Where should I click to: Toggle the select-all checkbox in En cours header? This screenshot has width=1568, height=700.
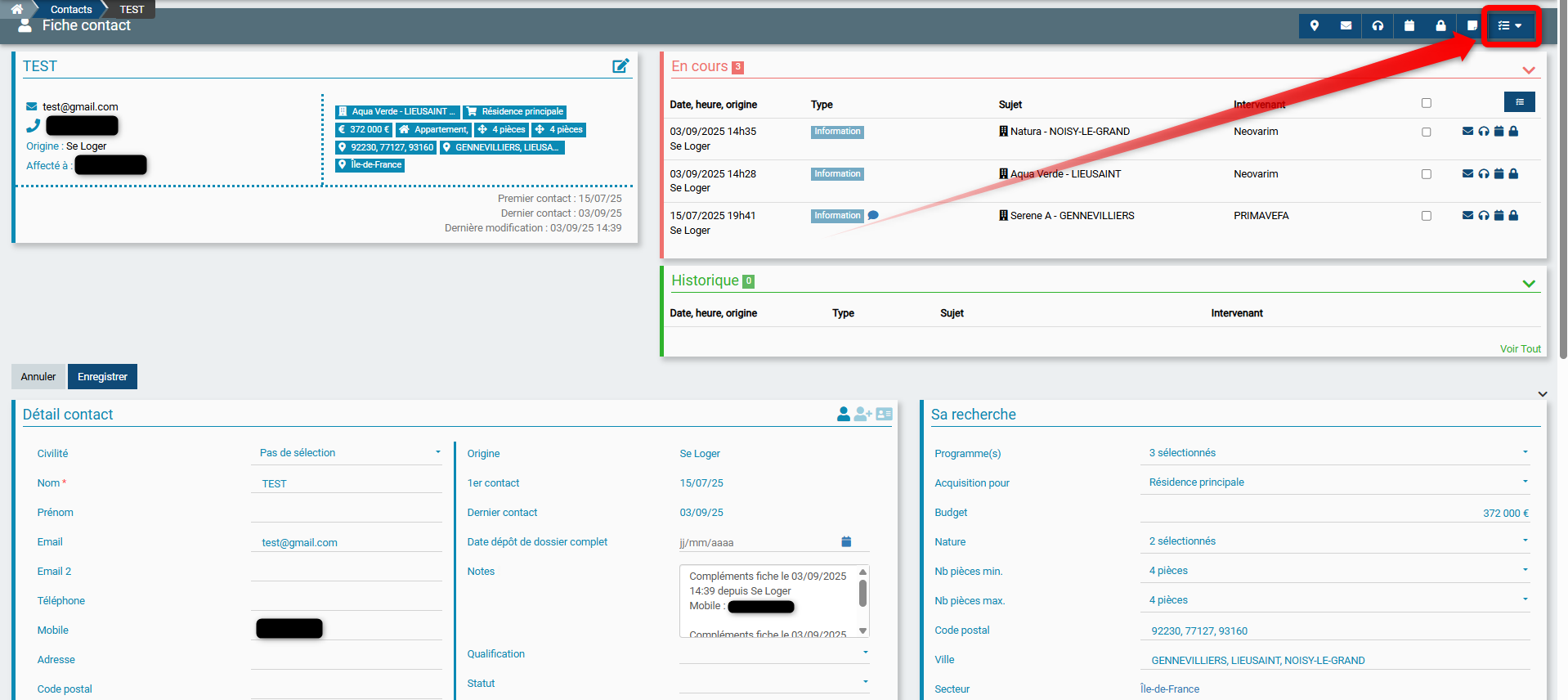click(x=1427, y=103)
